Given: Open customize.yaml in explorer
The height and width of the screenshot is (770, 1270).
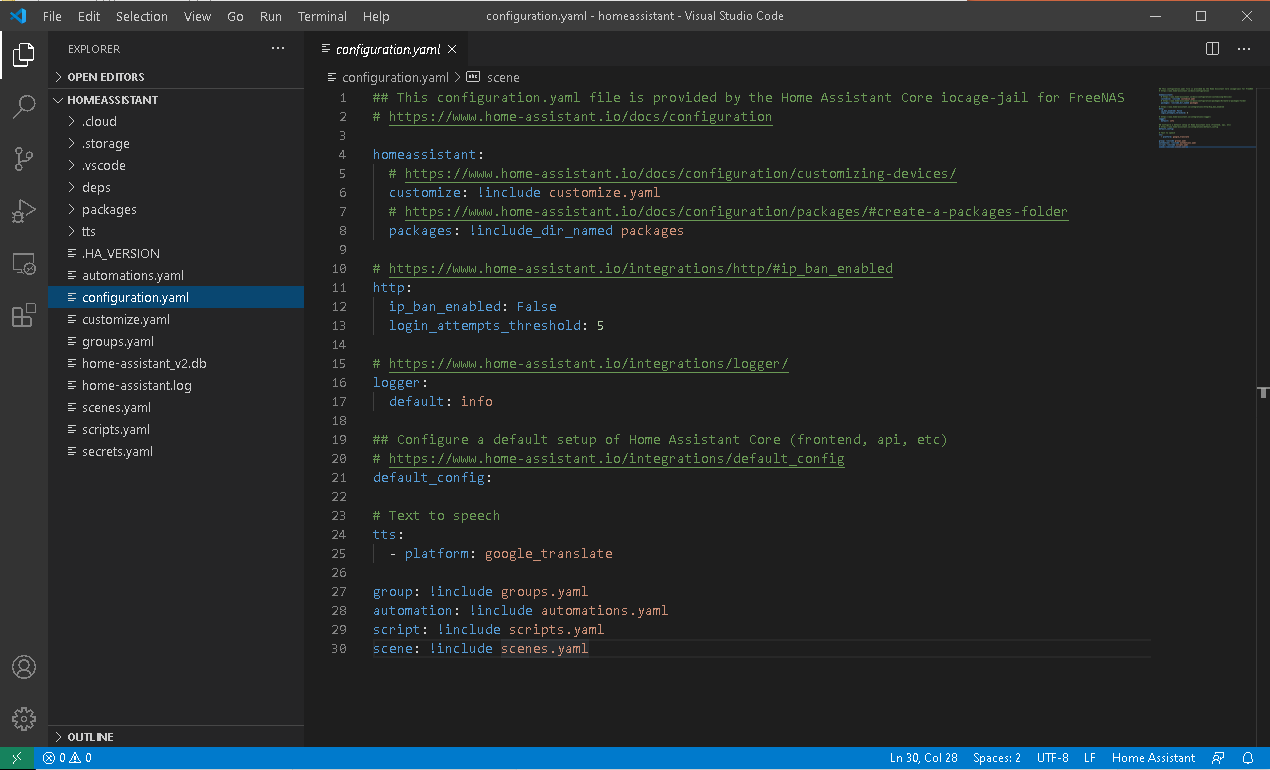Looking at the screenshot, I should tap(176, 319).
